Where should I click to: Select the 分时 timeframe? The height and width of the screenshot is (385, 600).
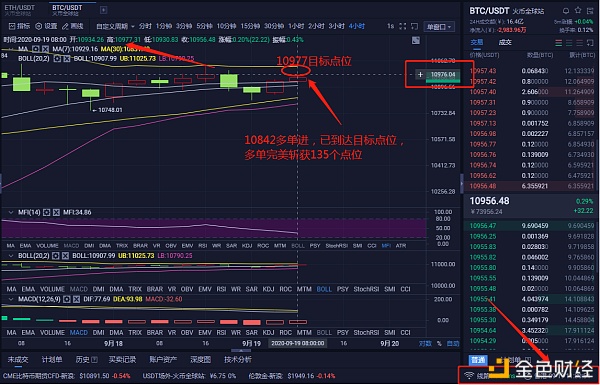pos(145,26)
